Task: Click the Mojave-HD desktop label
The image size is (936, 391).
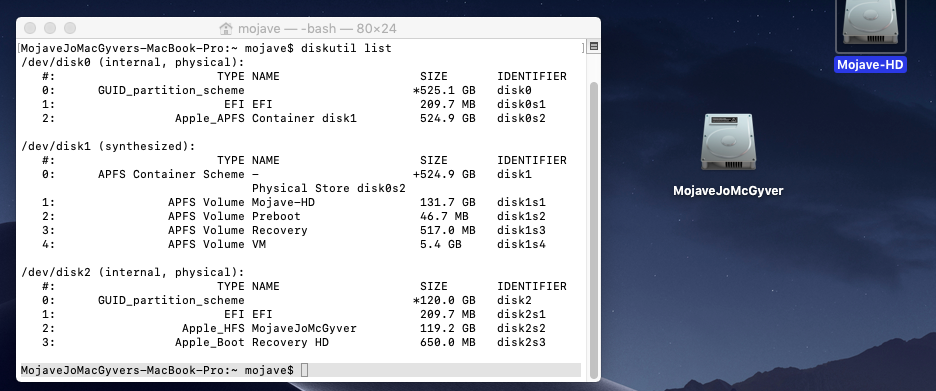Action: click(870, 64)
